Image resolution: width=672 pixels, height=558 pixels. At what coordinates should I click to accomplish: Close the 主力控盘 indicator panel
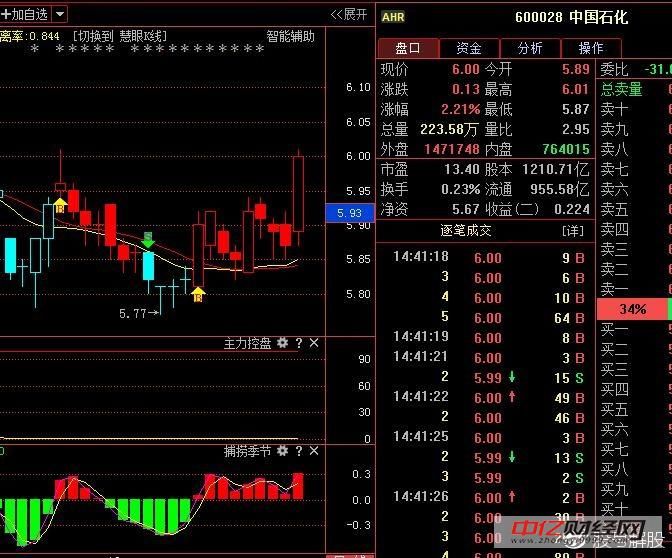click(314, 343)
